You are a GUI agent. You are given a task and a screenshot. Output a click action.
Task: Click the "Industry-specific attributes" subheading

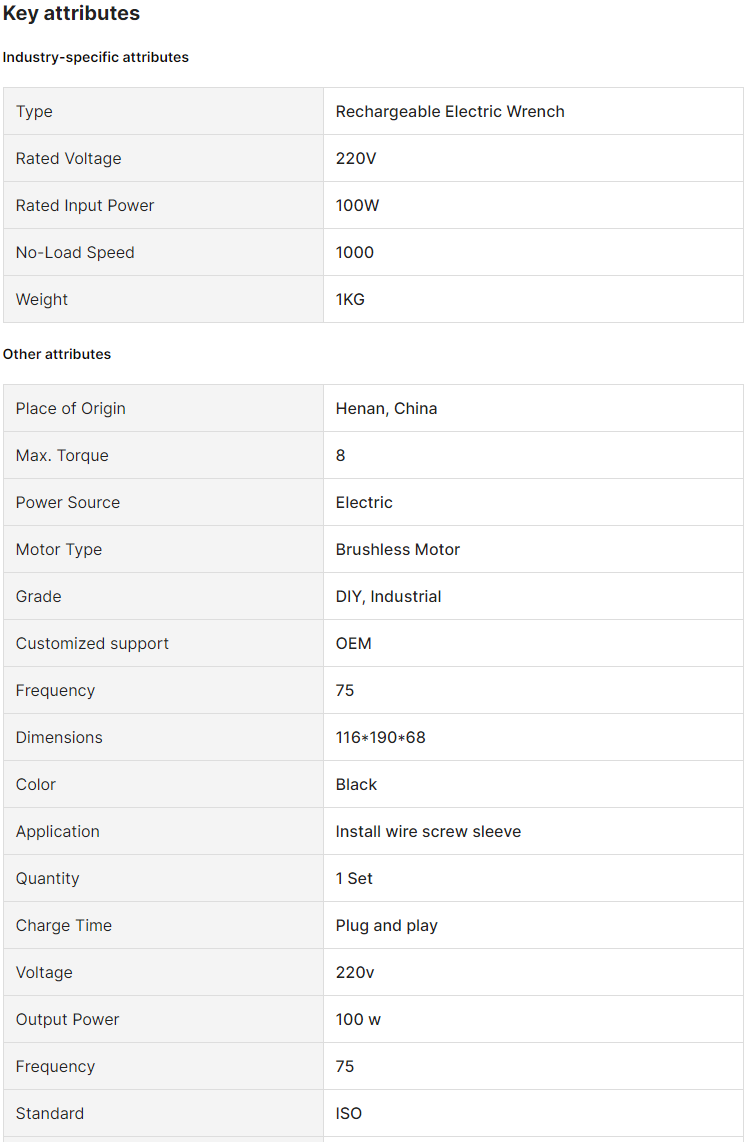click(x=96, y=57)
